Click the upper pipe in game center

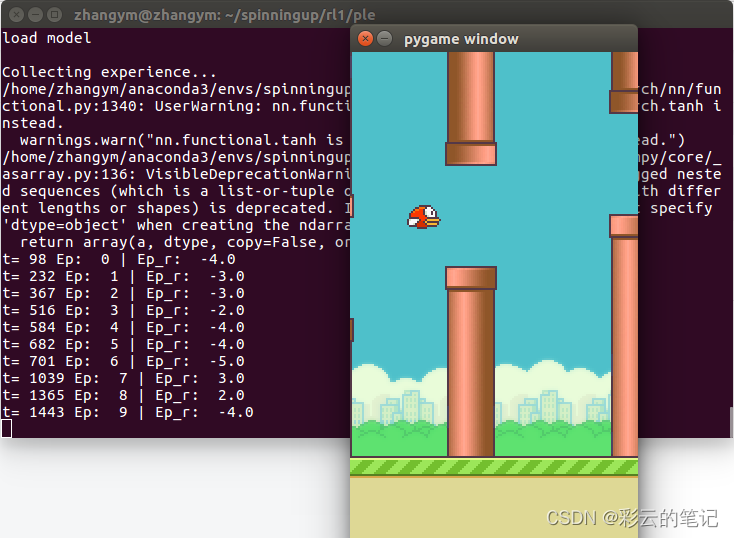click(x=470, y=109)
